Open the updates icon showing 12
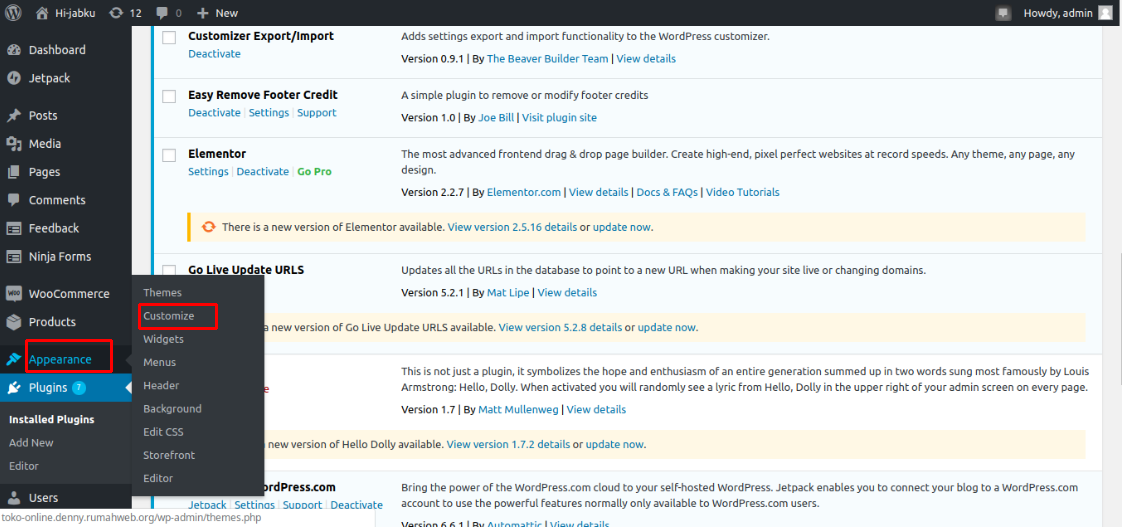The width and height of the screenshot is (1122, 527). 115,13
